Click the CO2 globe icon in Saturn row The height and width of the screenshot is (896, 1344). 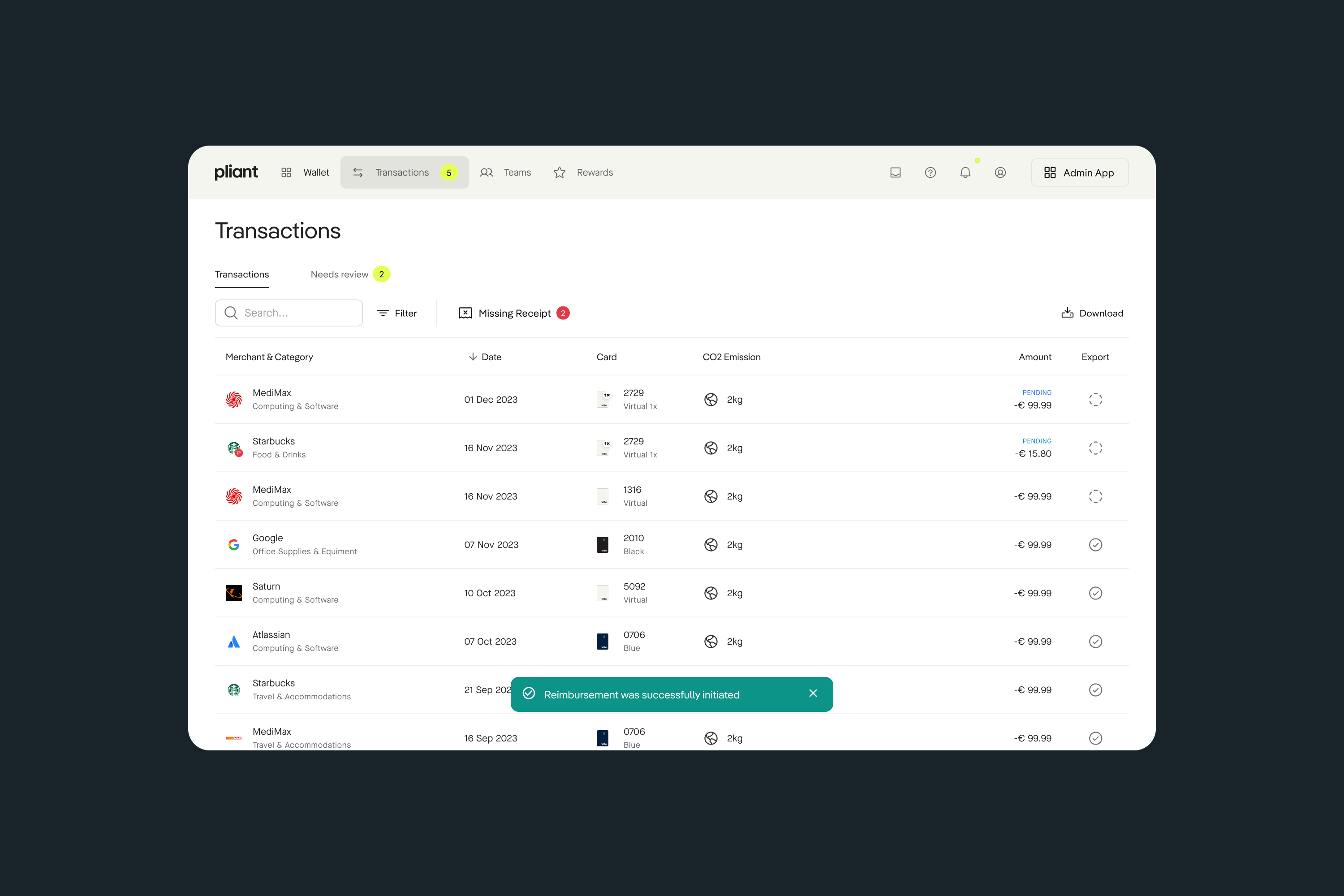[x=711, y=593]
